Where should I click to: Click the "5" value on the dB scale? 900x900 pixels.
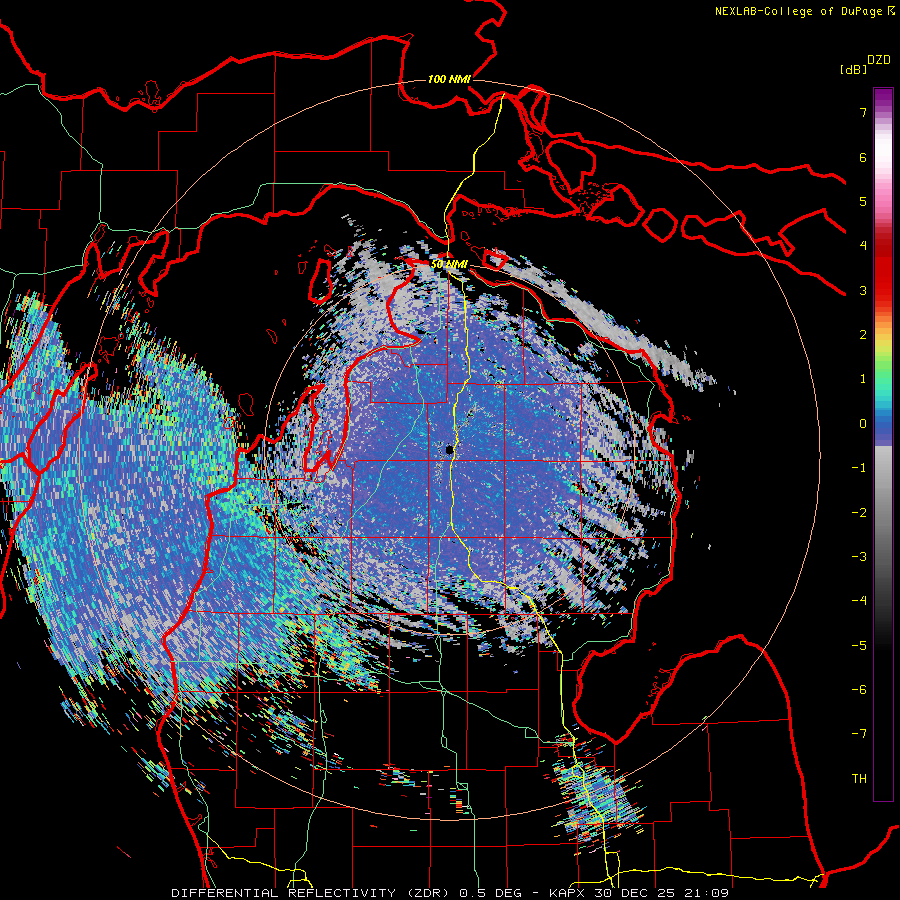pos(863,201)
